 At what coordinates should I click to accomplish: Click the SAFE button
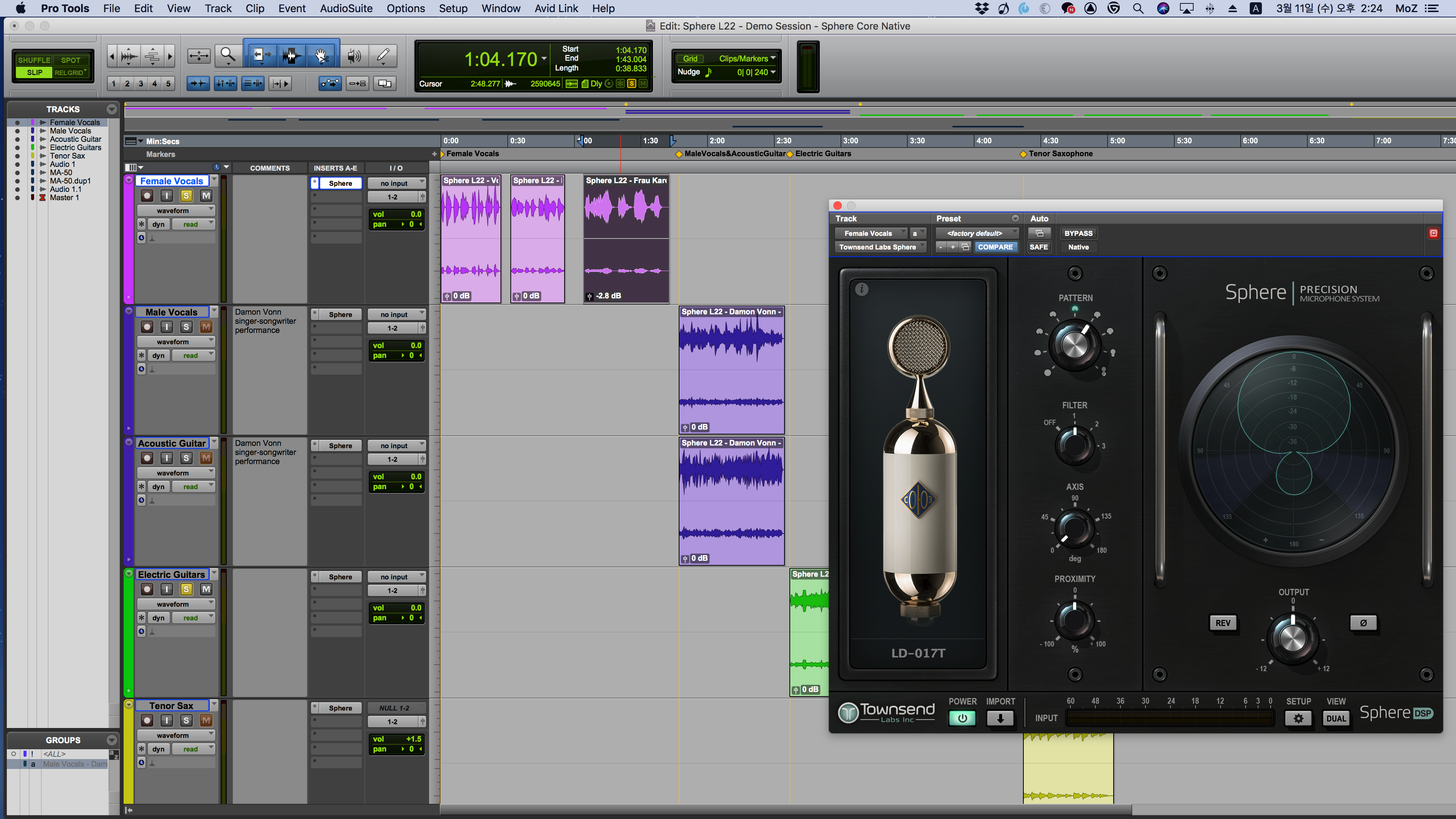(1039, 247)
